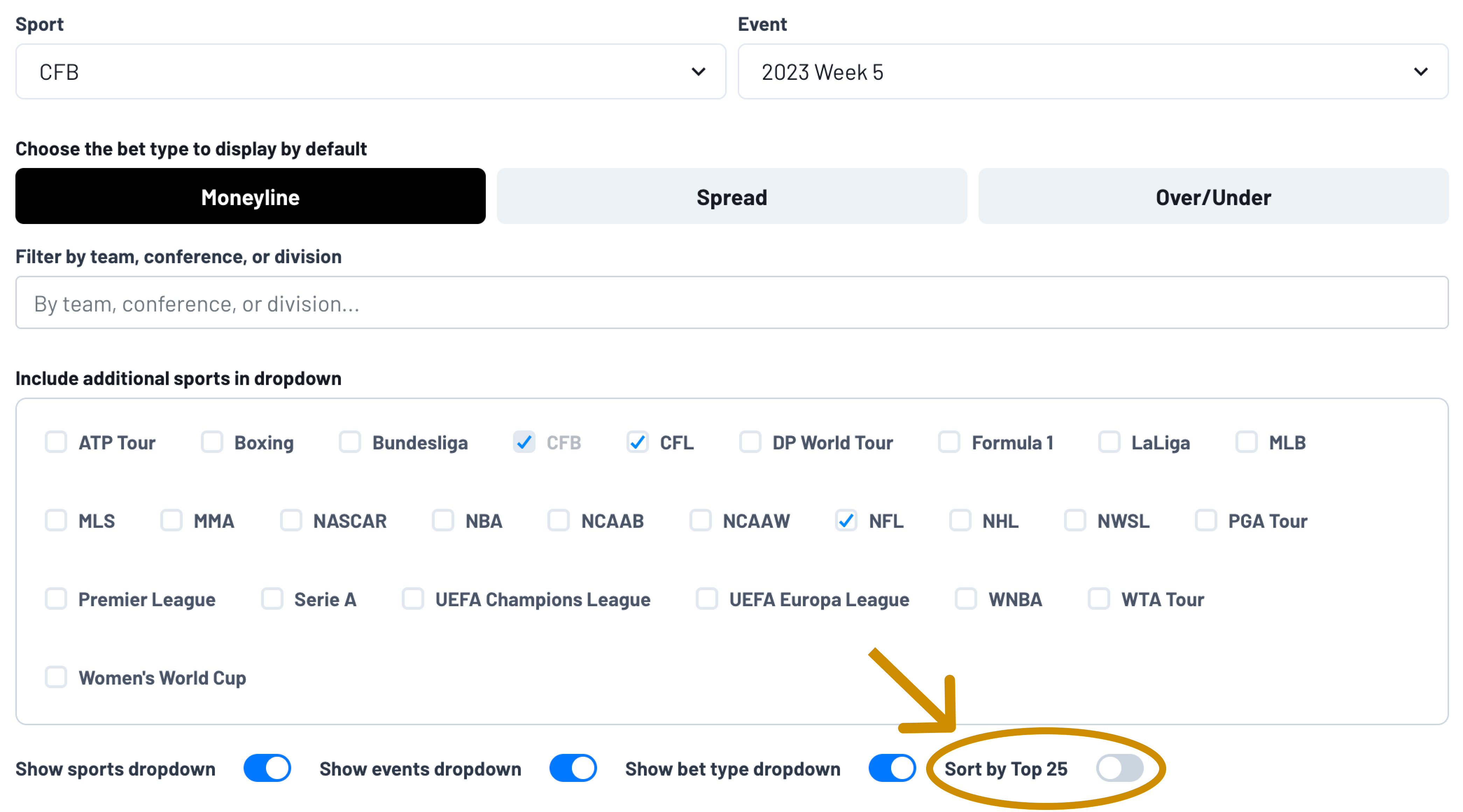
Task: Switch off the Show bet type dropdown toggle
Action: point(892,768)
